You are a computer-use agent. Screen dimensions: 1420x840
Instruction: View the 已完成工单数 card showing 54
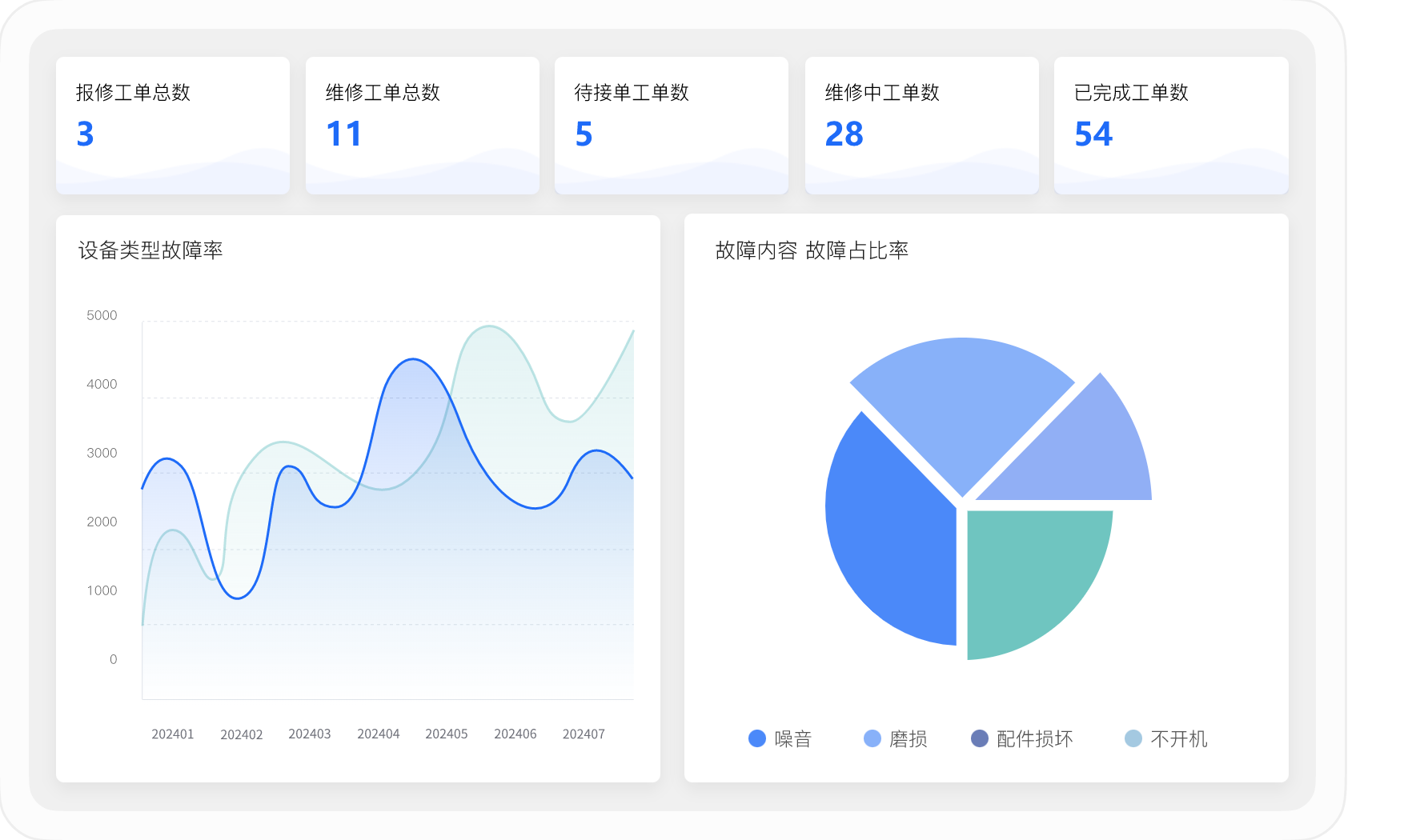tap(1170, 125)
